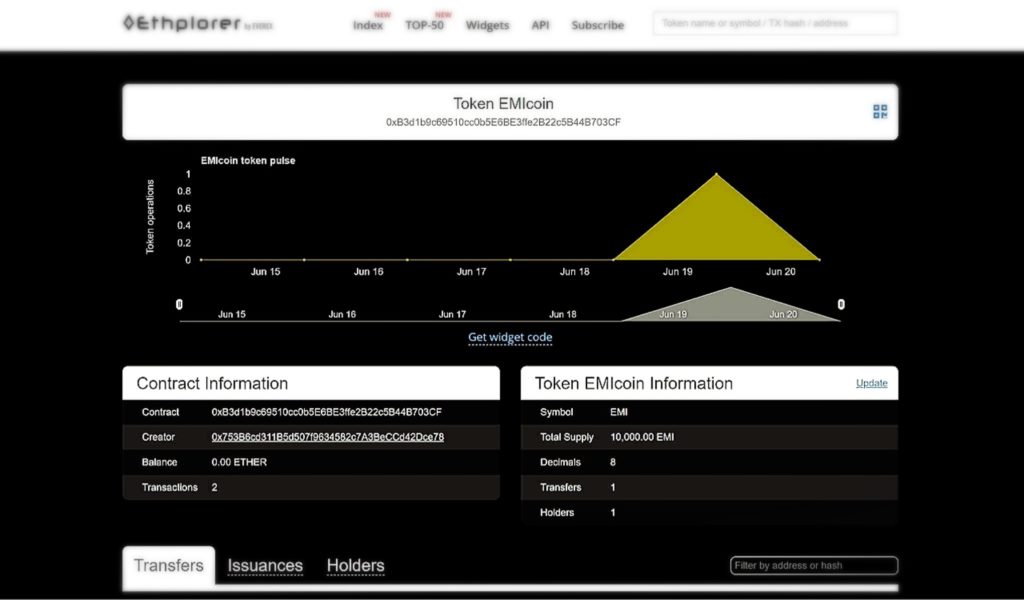Viewport: 1024px width, 600px height.
Task: Click Update in Token EMIcoin Information
Action: (x=872, y=383)
